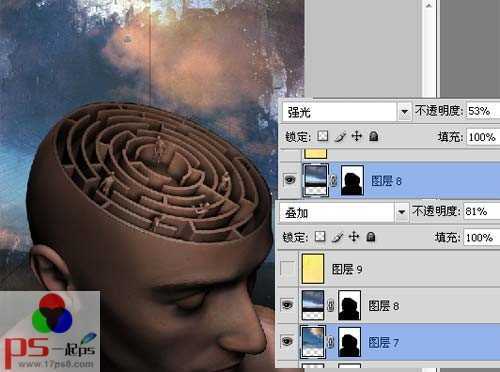
Task: Click the 不透明度 label beside 53%
Action: tap(439, 111)
